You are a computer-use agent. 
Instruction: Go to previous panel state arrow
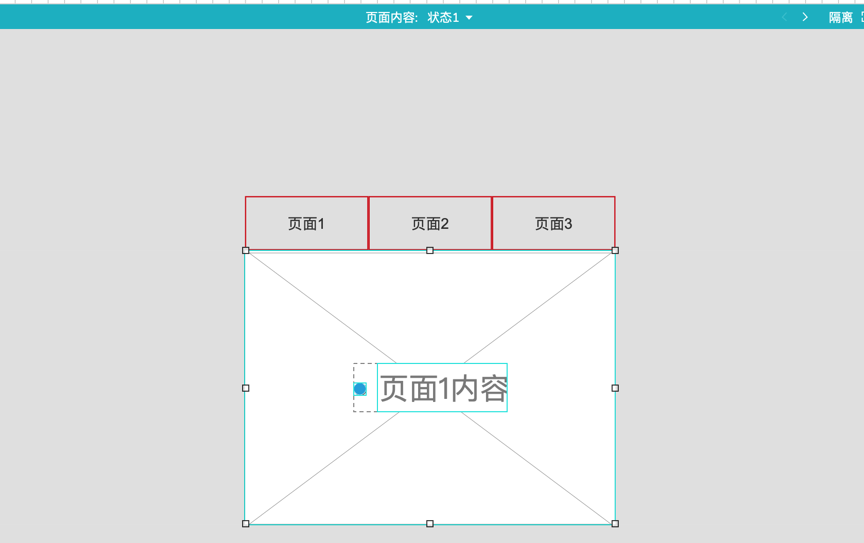tap(784, 17)
